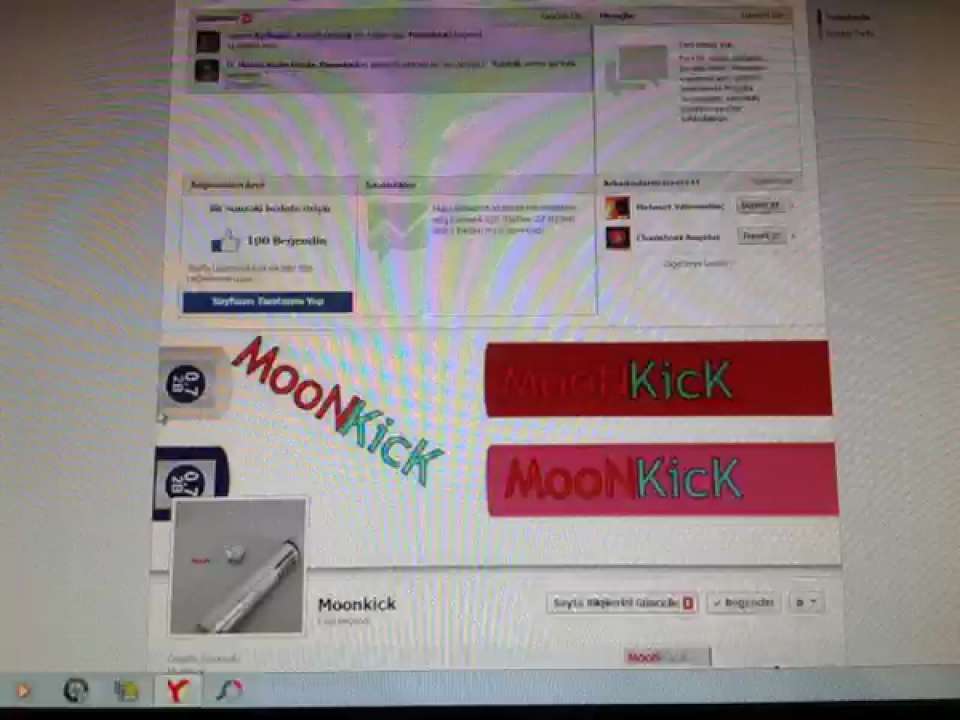Click the pink MoonKicK cover banner
The width and height of the screenshot is (960, 720).
click(662, 479)
